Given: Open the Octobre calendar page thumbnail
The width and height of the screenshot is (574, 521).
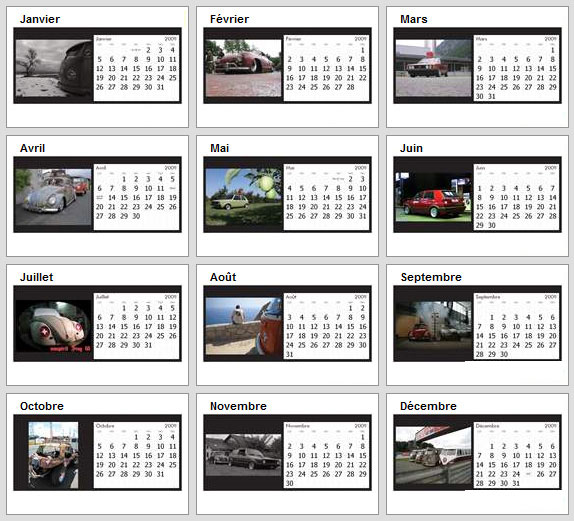Looking at the screenshot, I should point(97,453).
